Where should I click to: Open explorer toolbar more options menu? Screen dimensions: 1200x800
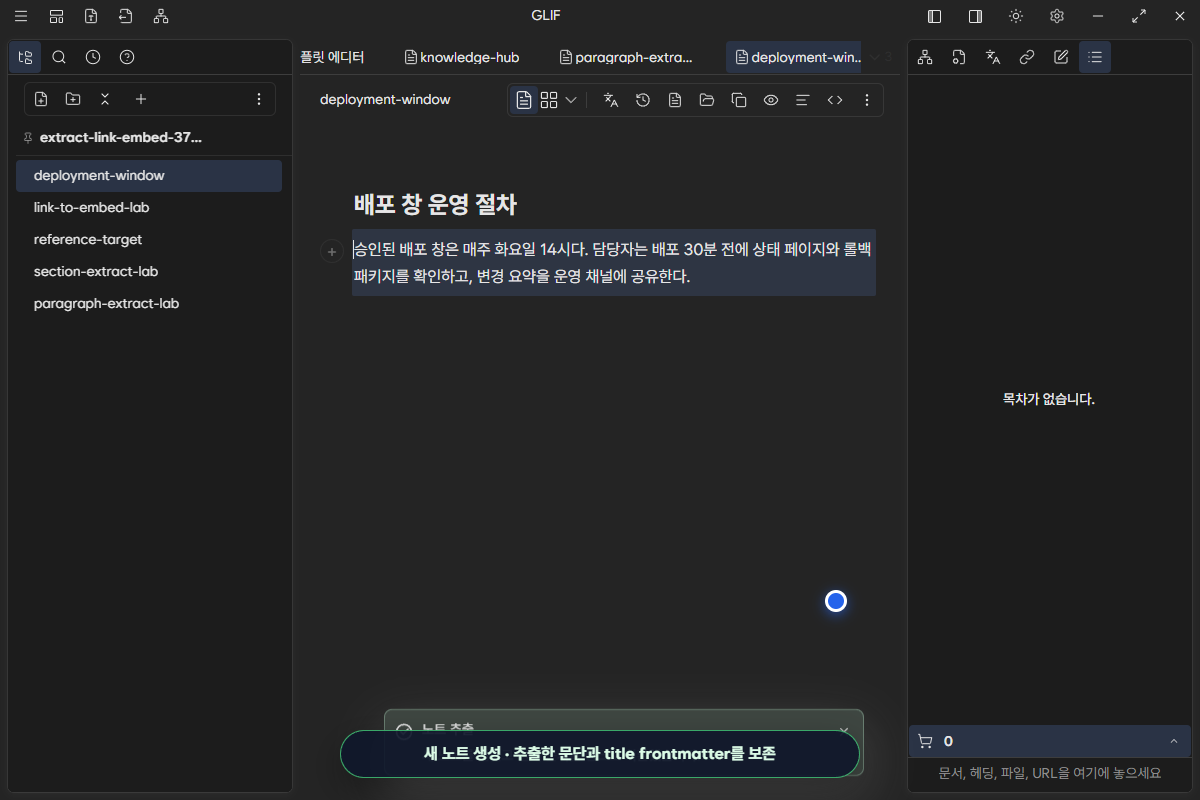coord(259,99)
